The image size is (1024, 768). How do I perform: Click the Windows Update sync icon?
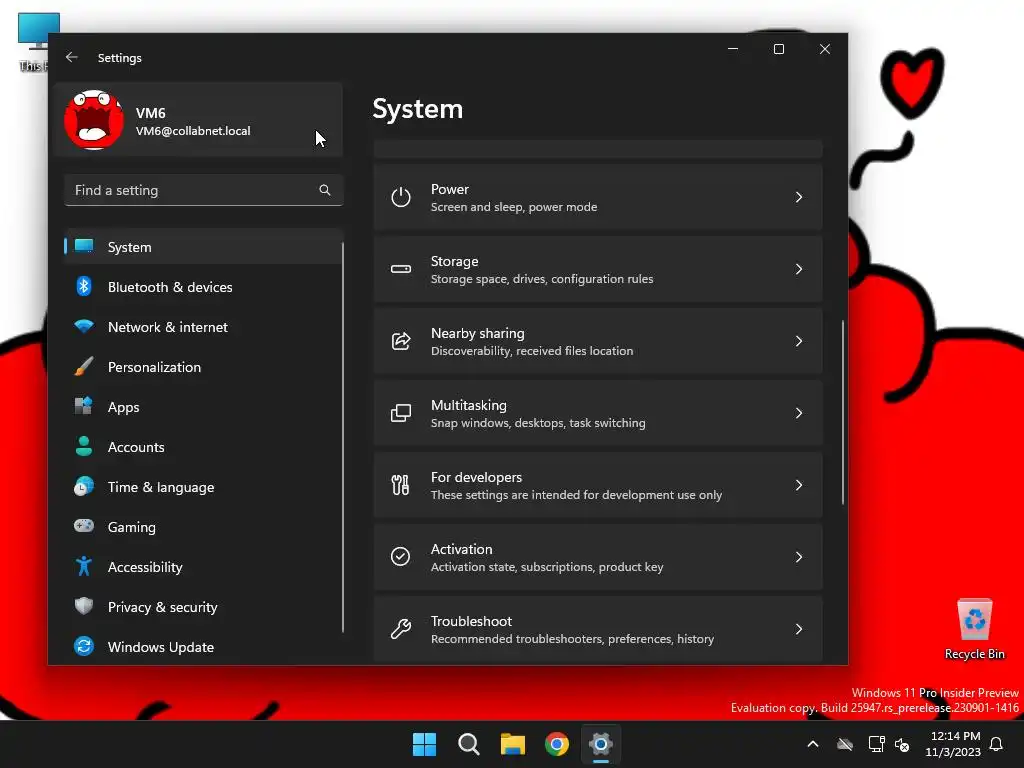pyautogui.click(x=84, y=647)
